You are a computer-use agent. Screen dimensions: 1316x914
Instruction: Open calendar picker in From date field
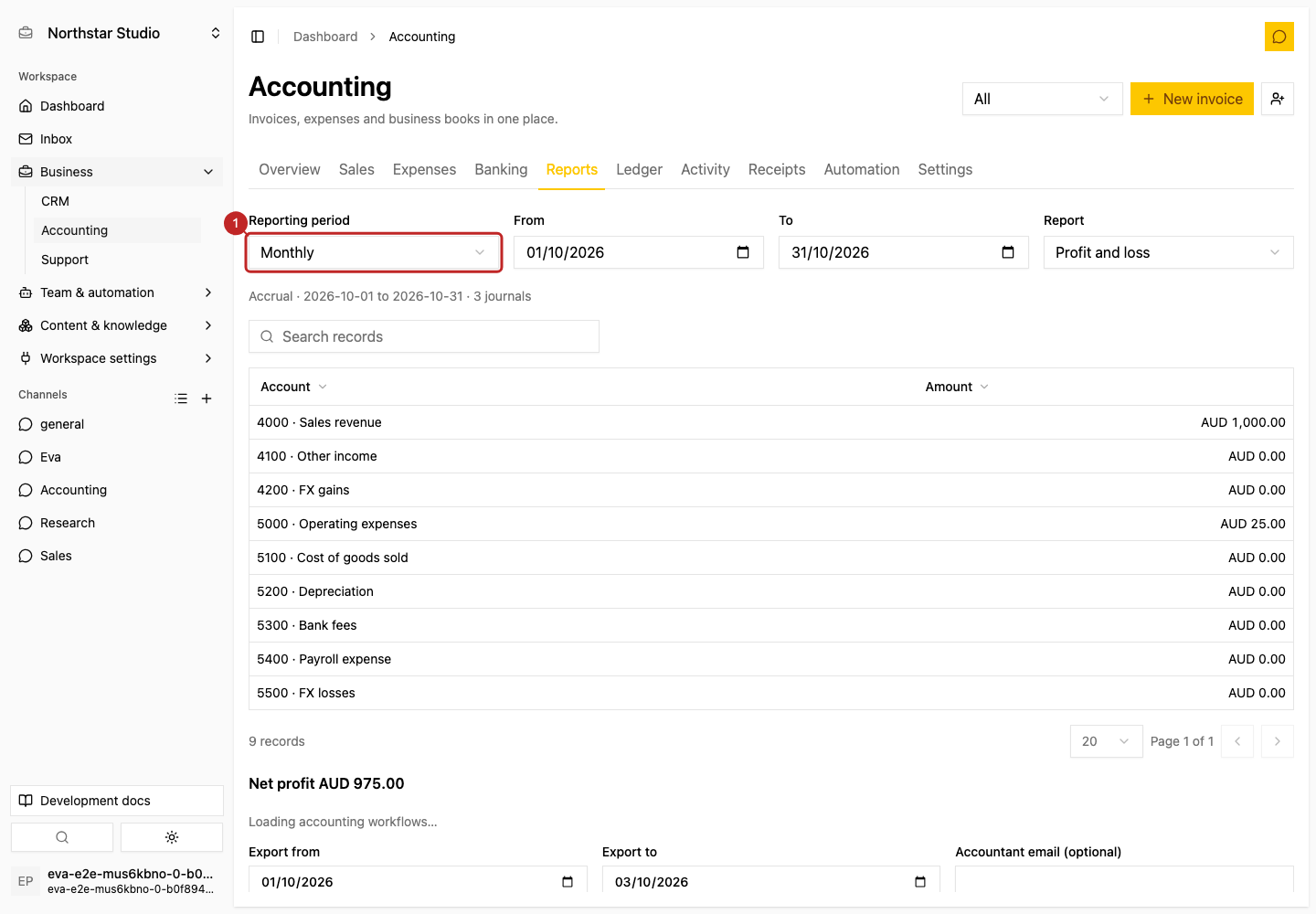click(743, 252)
